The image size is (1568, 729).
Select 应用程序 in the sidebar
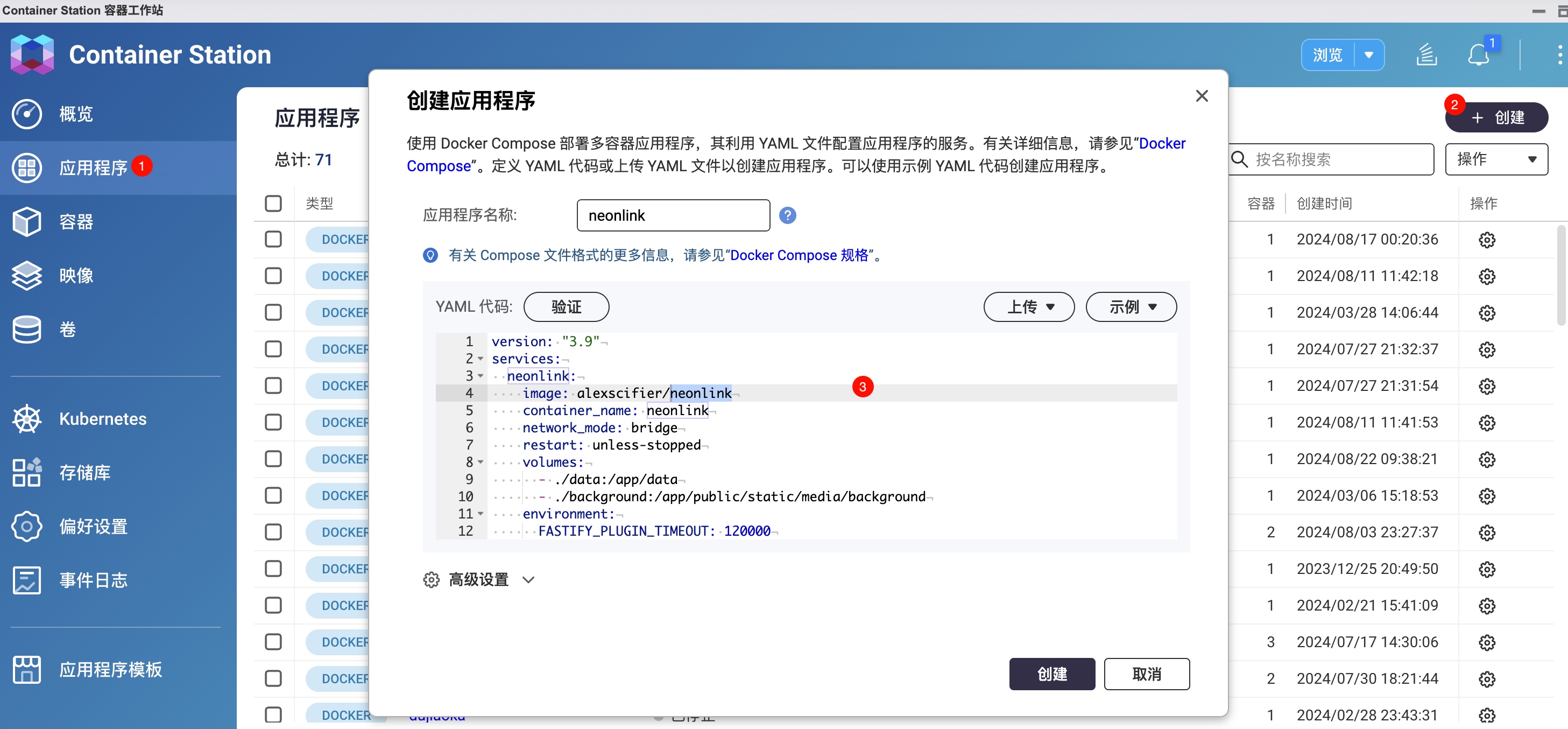(x=118, y=167)
